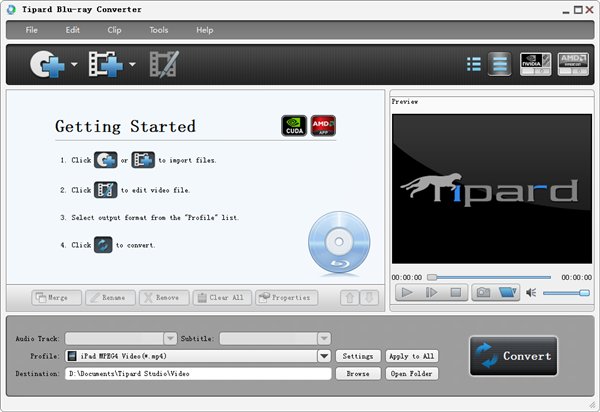The width and height of the screenshot is (600, 412).
Task: Click the Tipard preview video area
Action: [x=492, y=189]
